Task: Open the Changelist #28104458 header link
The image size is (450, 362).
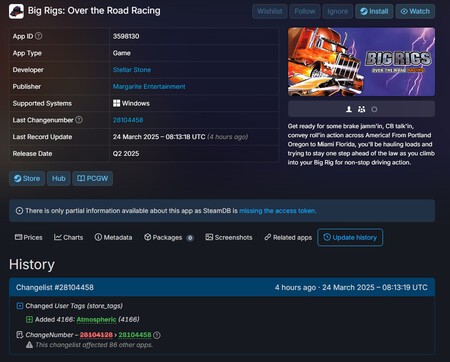Action: [x=55, y=287]
